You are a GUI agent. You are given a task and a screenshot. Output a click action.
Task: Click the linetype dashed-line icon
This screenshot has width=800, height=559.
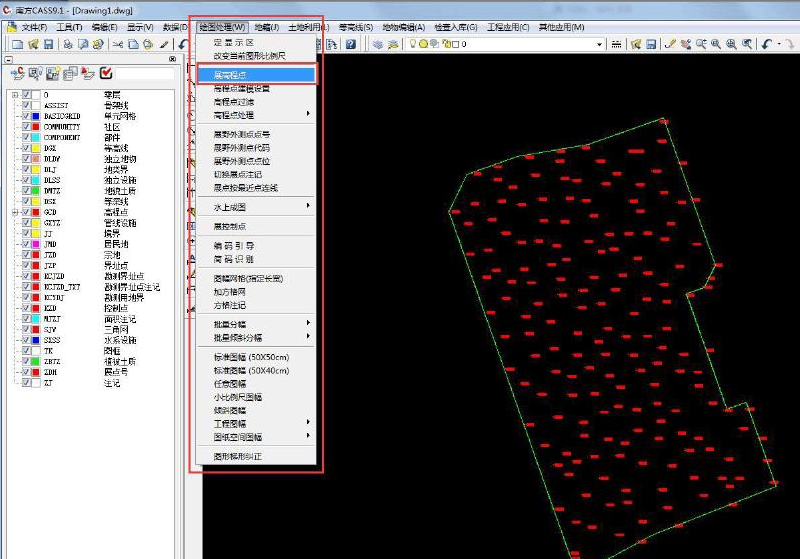pos(617,45)
